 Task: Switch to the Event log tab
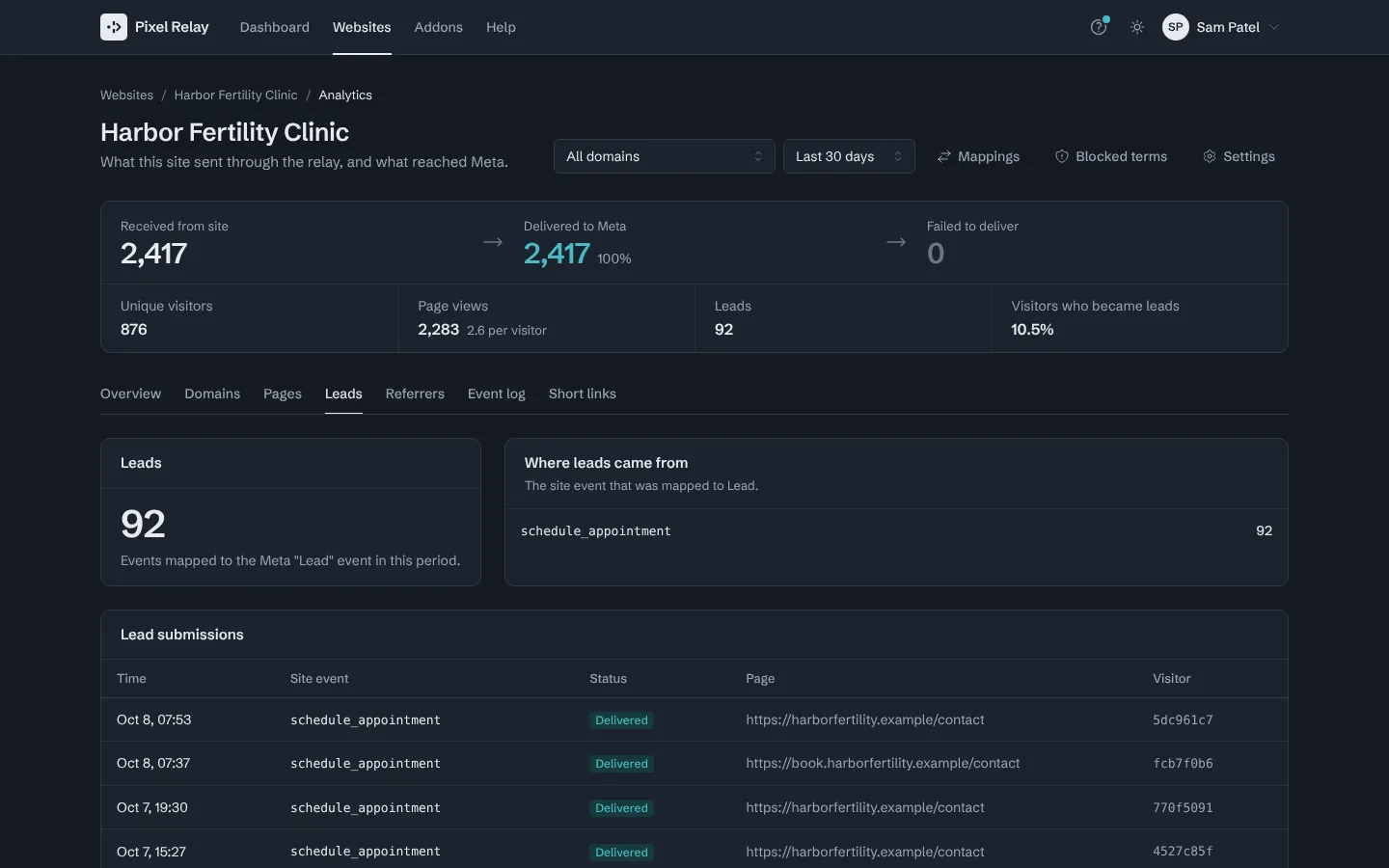coord(497,393)
